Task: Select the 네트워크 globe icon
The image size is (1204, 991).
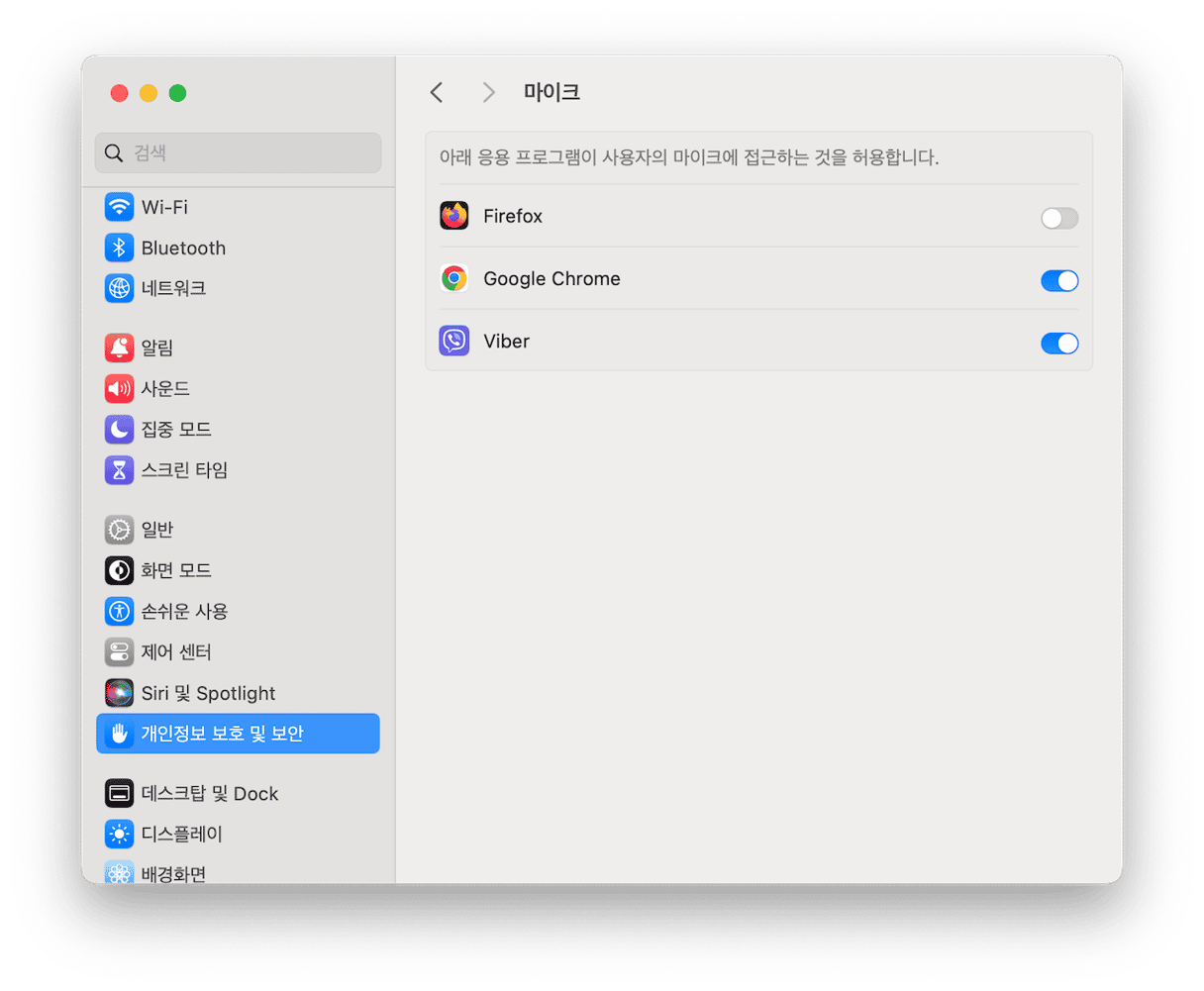Action: coord(119,289)
